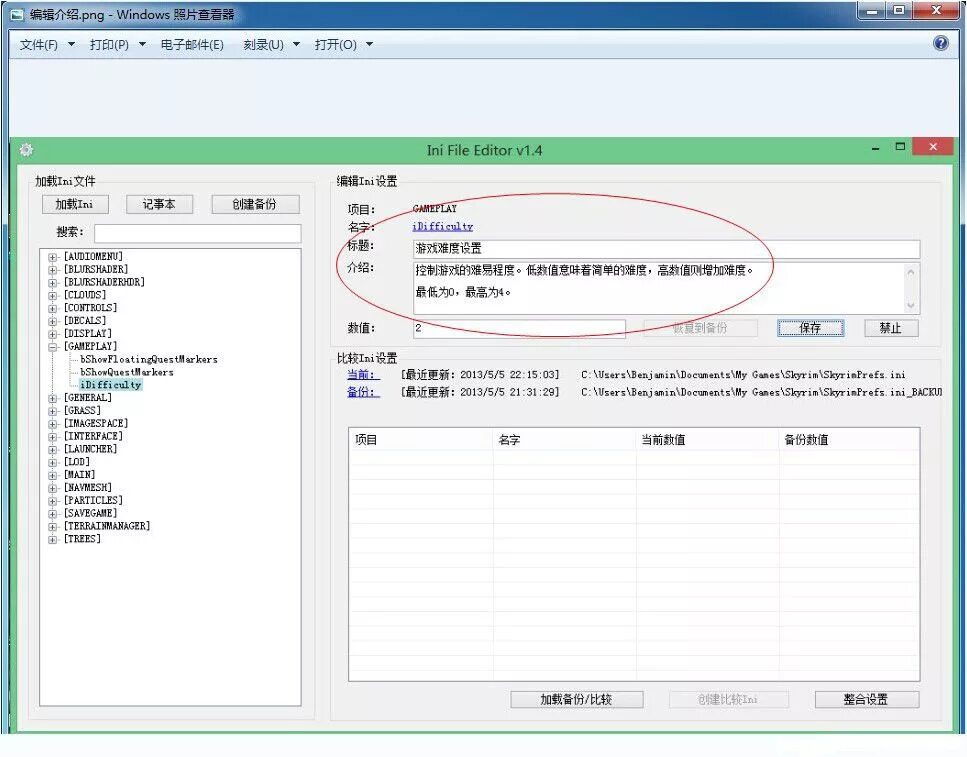Viewport: 967px width, 757px height.
Task: Open the 刻录(U) menu
Action: pos(263,44)
